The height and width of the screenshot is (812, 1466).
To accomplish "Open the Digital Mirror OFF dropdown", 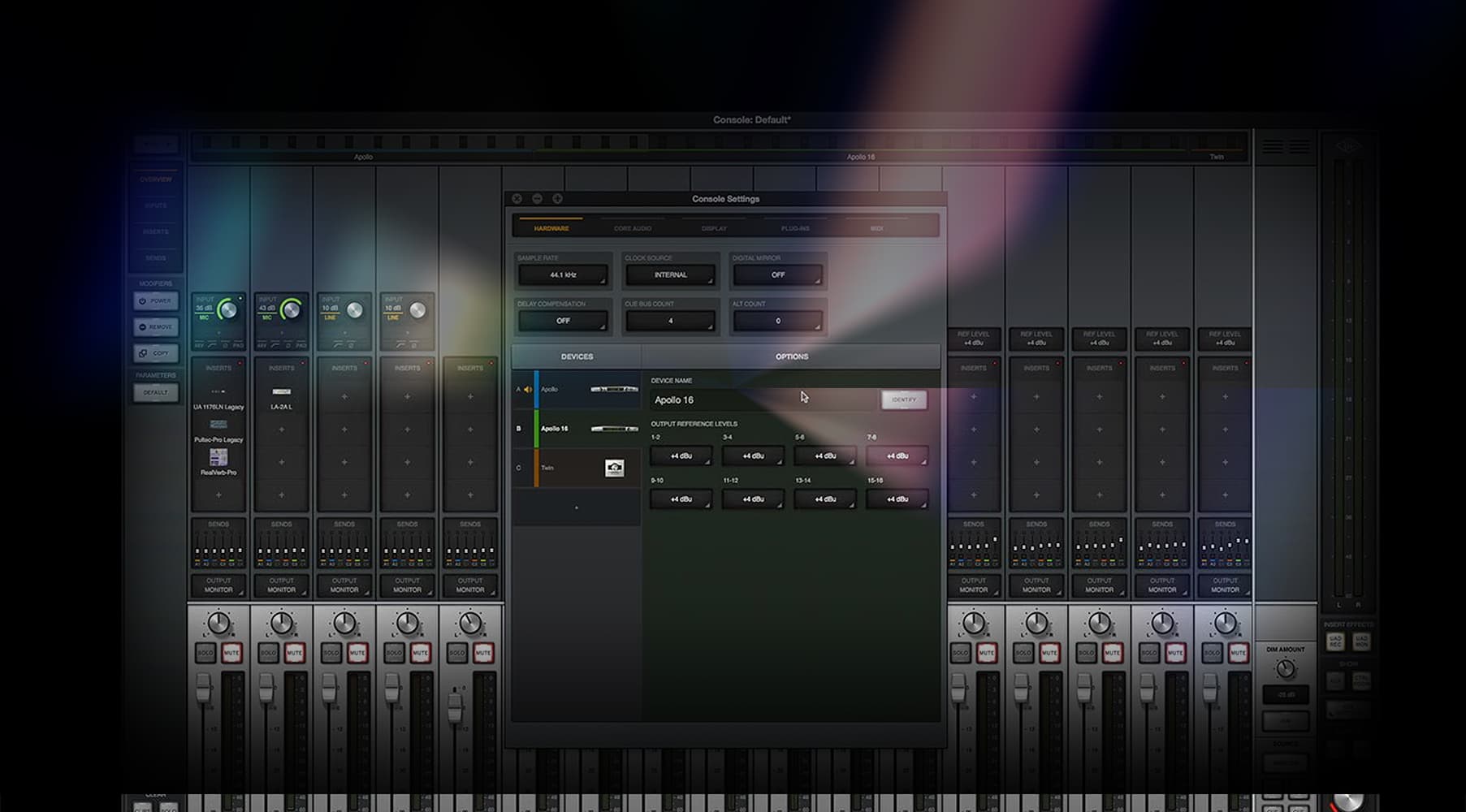I will point(777,275).
